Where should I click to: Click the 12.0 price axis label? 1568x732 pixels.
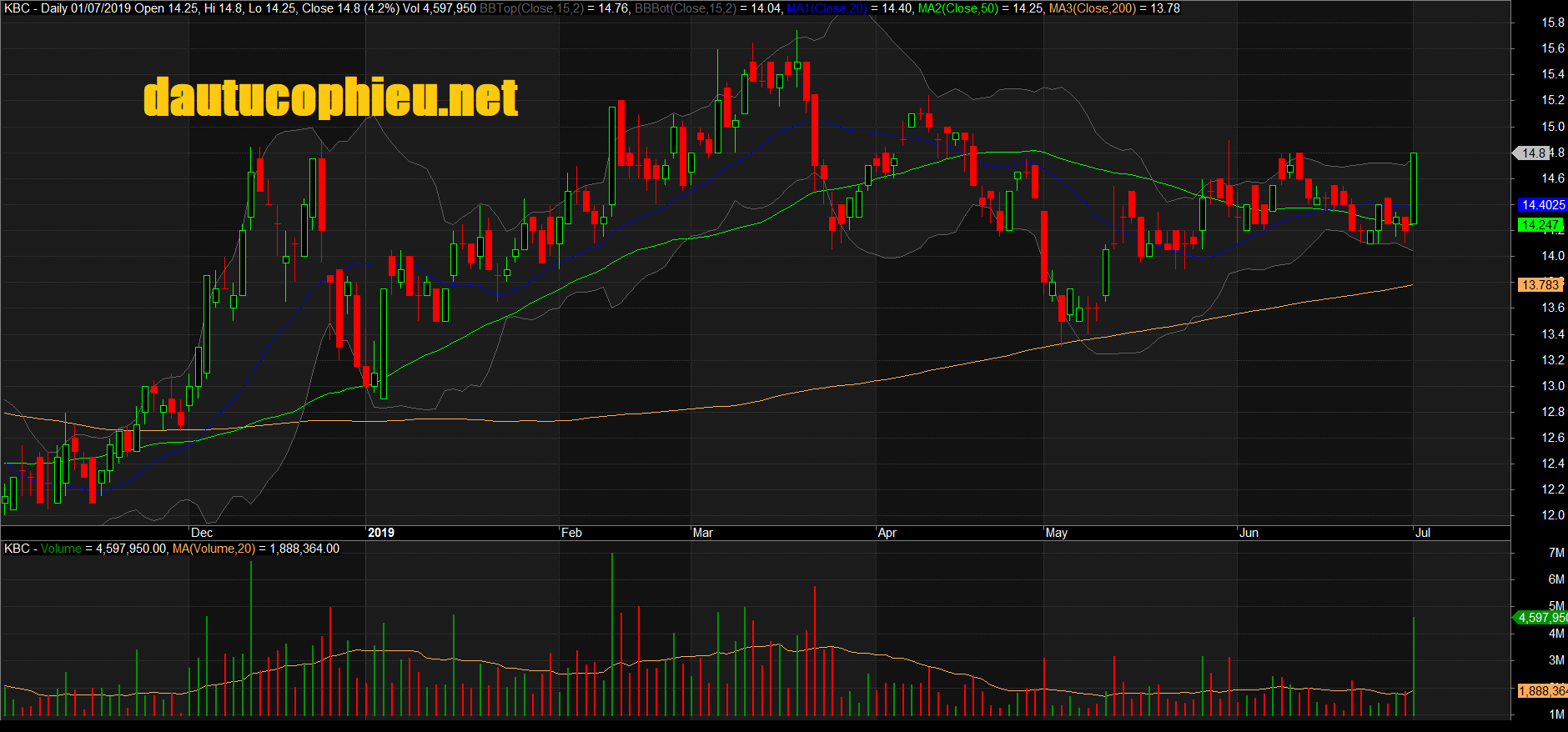pos(1553,515)
